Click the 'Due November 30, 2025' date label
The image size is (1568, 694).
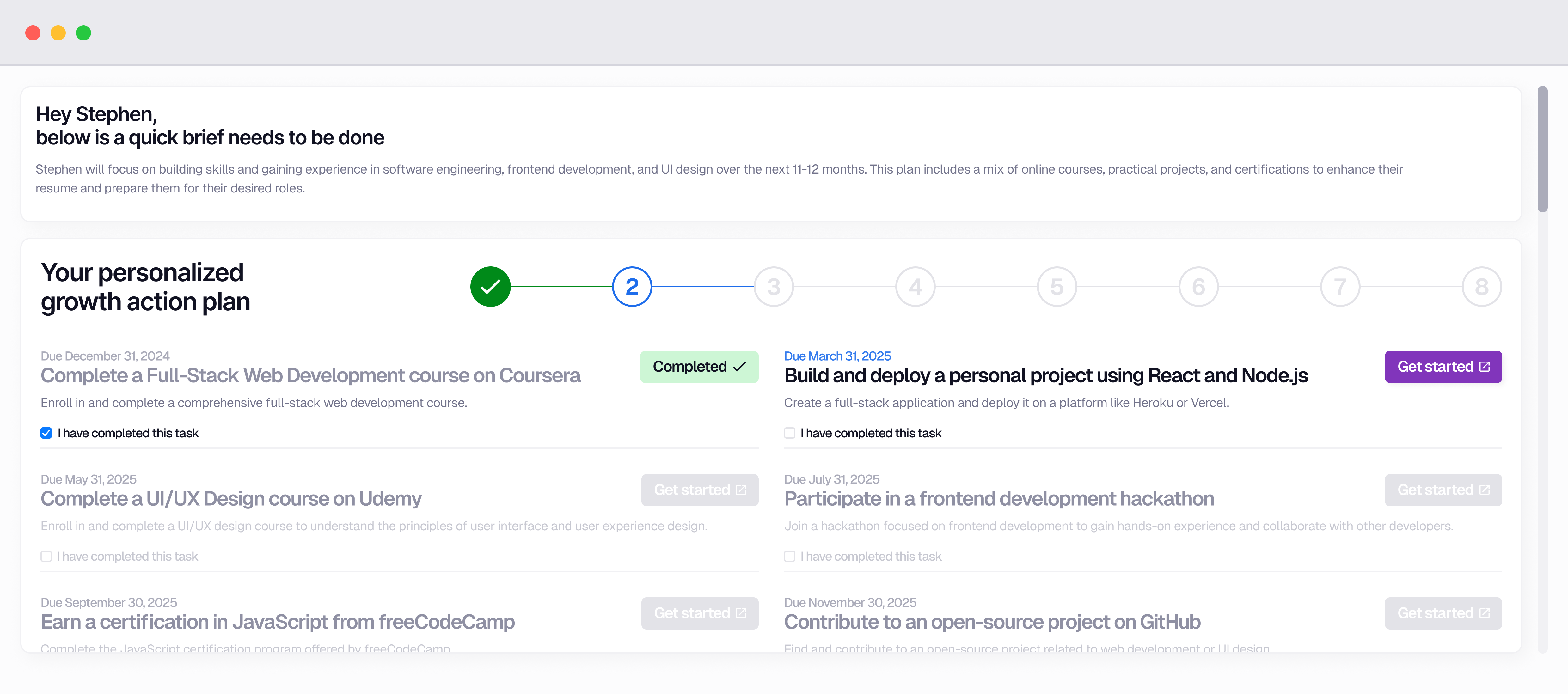[850, 603]
